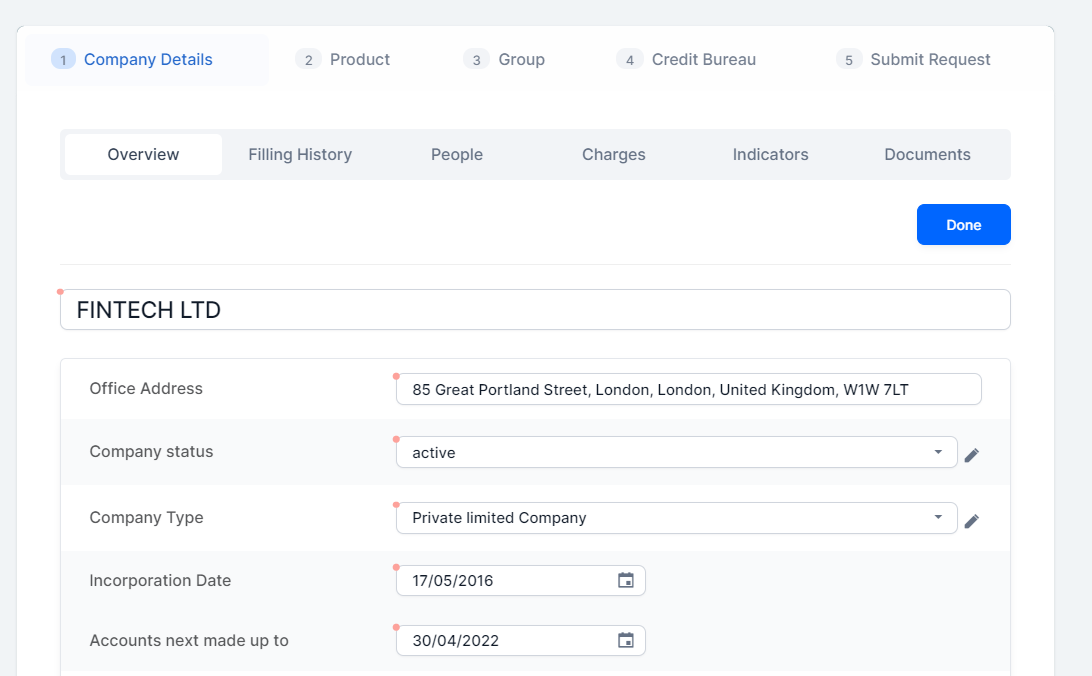Open calendar for Accounts next made up to
This screenshot has width=1092, height=676.
tap(626, 640)
